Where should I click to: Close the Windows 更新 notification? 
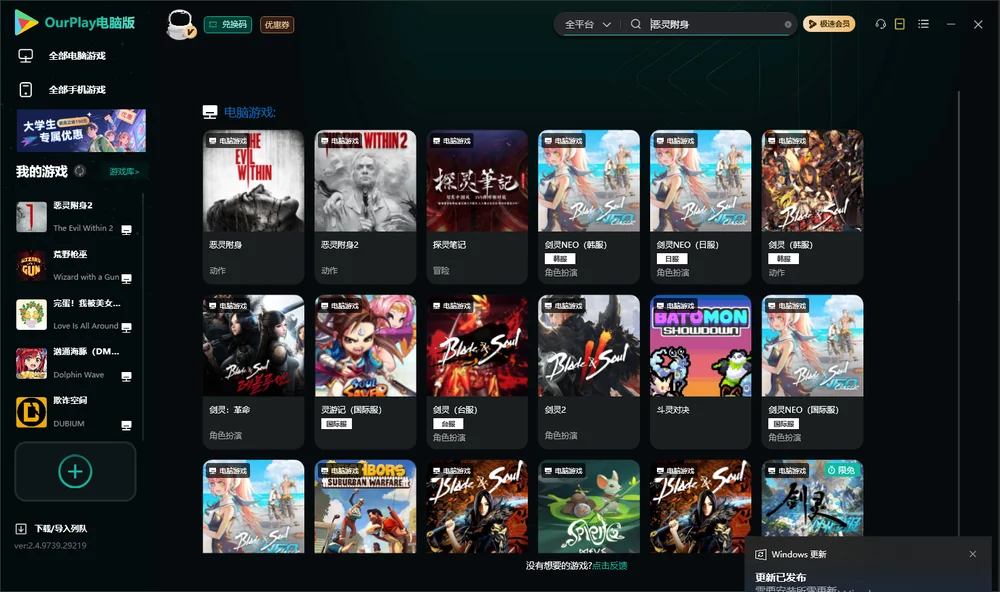click(973, 554)
